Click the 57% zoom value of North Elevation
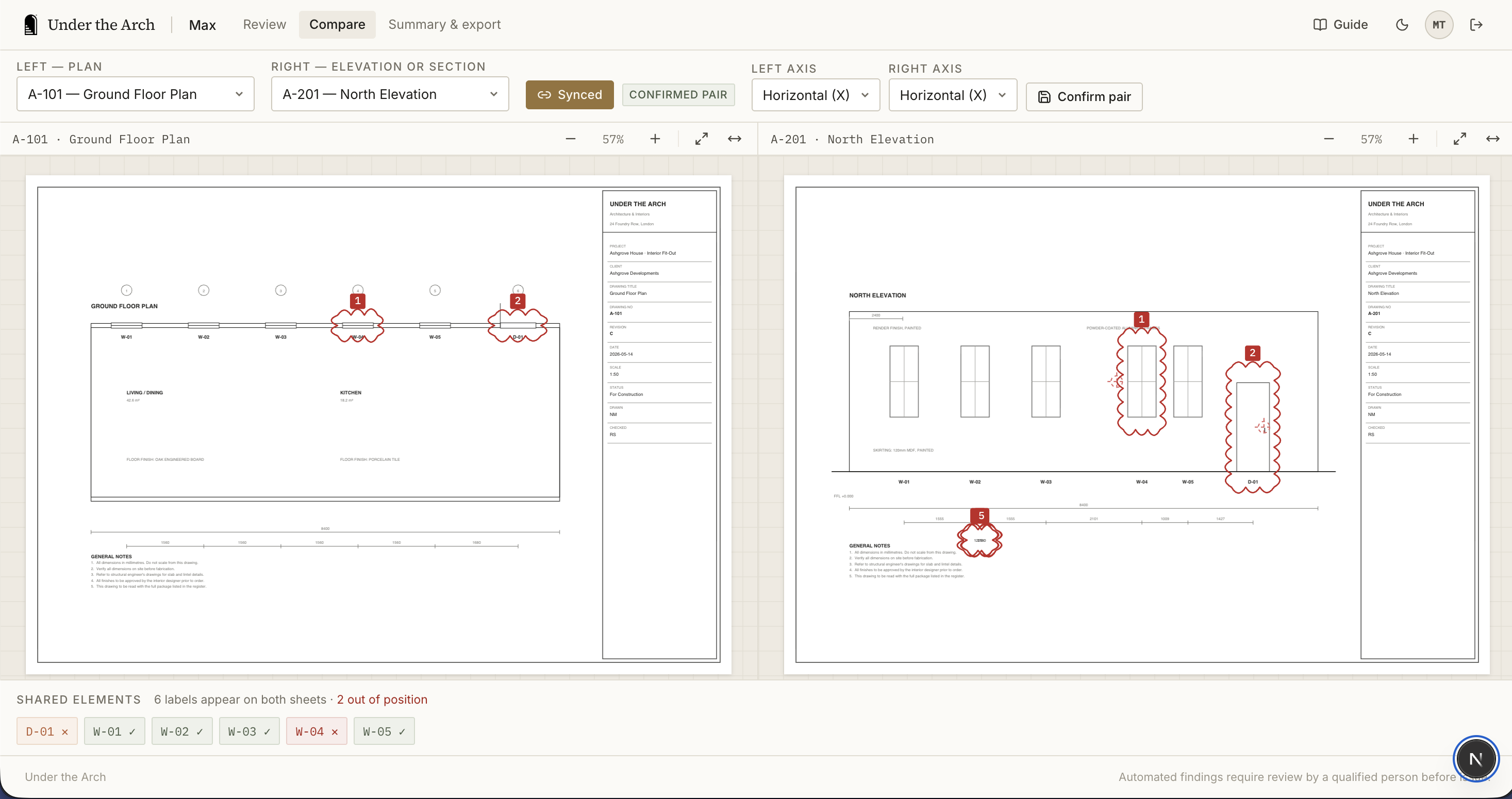 (1371, 140)
